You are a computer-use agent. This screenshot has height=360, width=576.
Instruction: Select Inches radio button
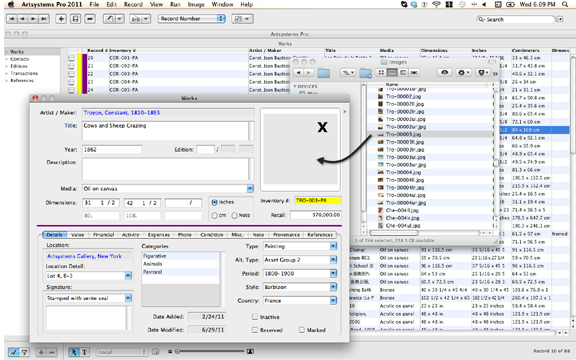pos(215,202)
